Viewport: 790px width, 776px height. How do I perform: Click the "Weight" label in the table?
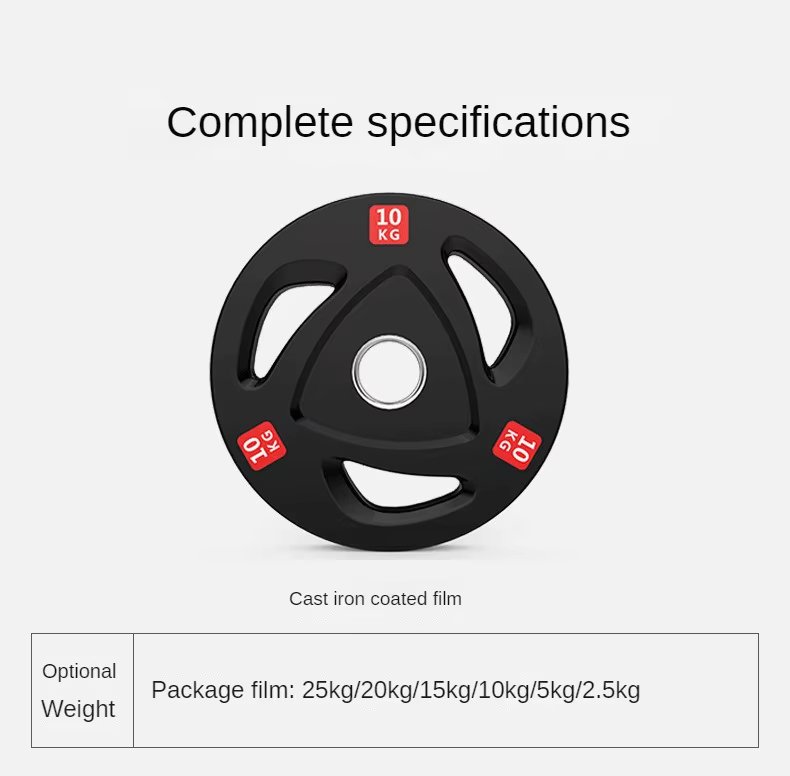pos(78,710)
